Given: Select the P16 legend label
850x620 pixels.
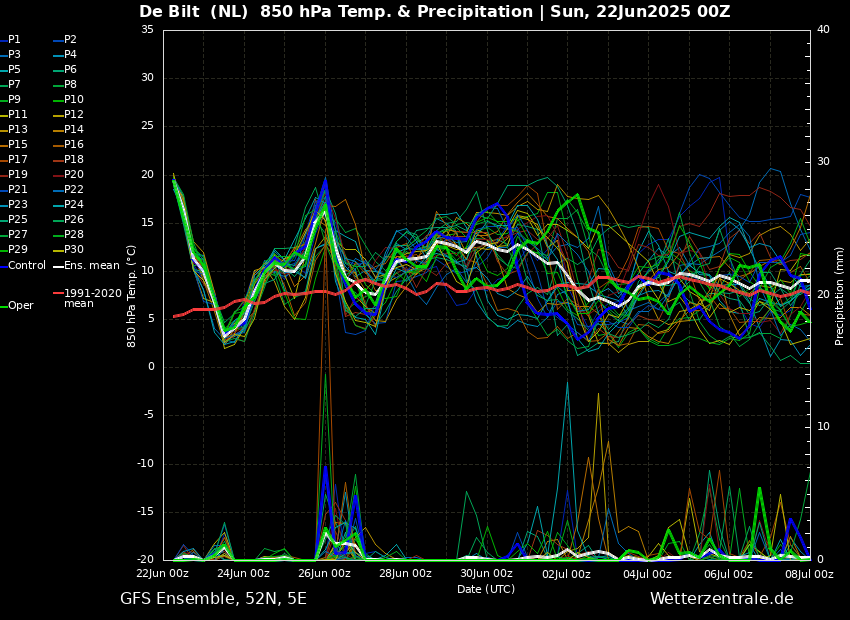Looking at the screenshot, I should tap(74, 145).
